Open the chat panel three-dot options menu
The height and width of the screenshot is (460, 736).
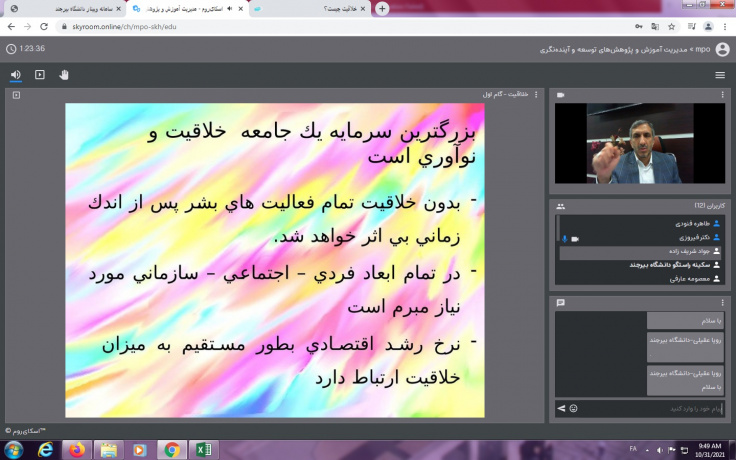[x=722, y=302]
